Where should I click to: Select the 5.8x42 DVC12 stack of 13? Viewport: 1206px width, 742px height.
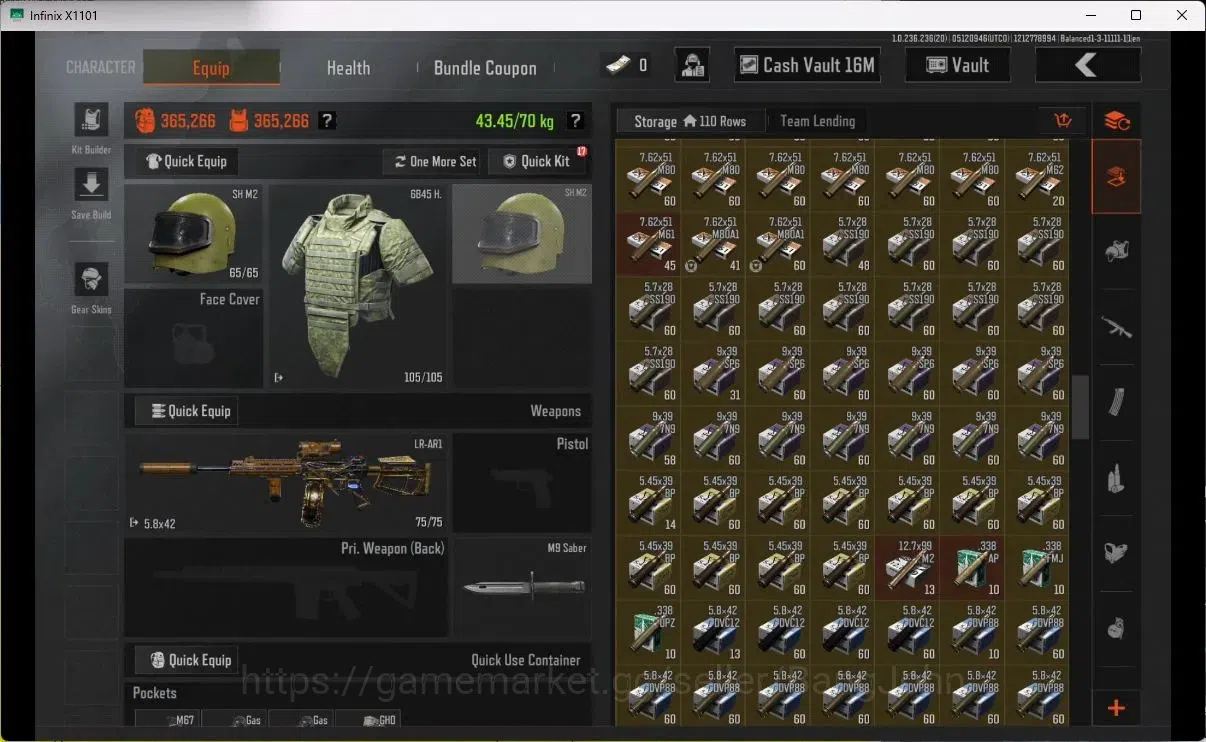point(712,631)
